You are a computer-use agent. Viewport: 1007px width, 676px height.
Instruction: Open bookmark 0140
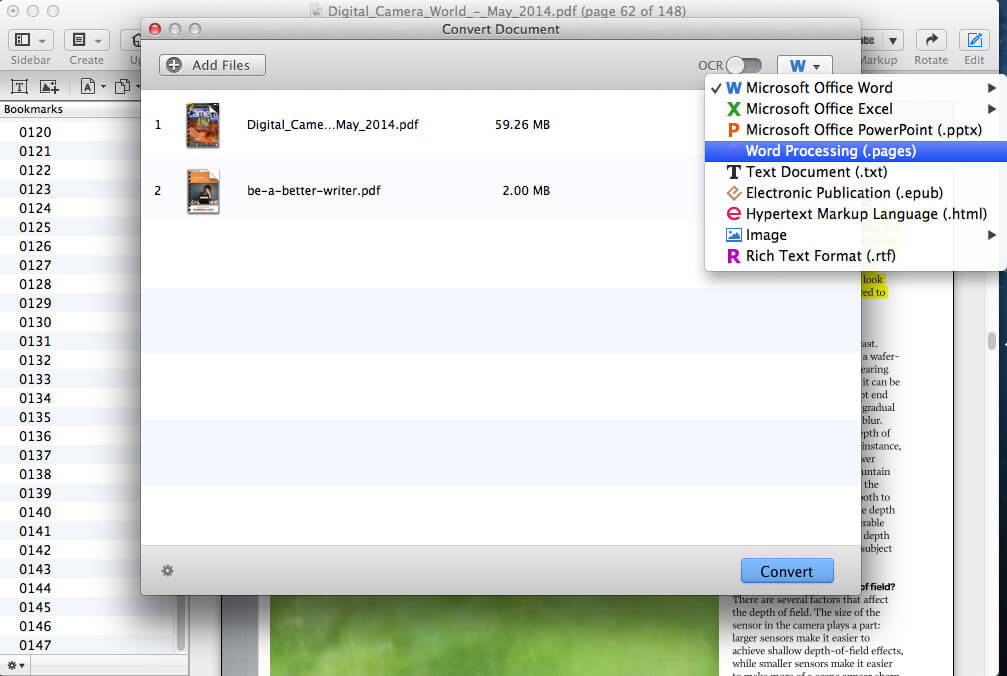35,512
